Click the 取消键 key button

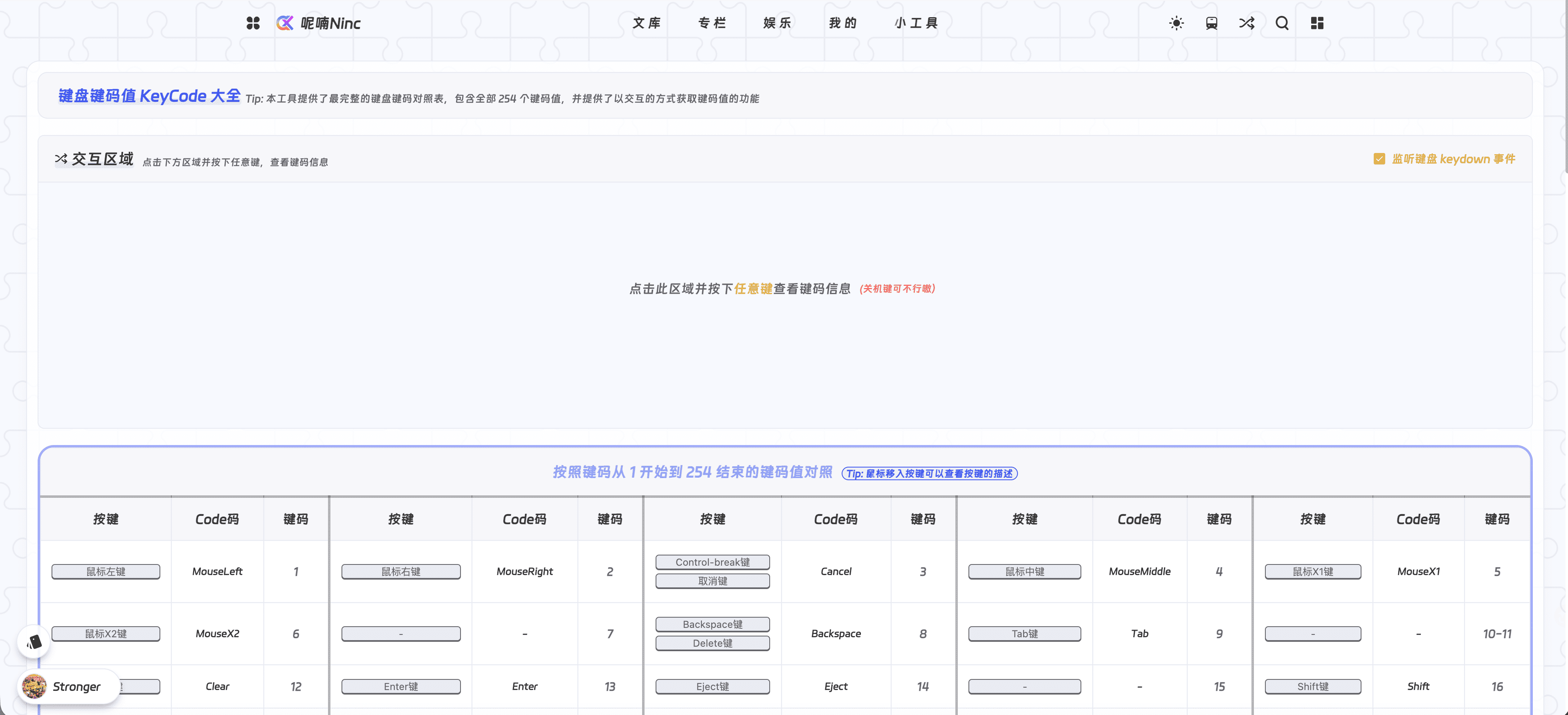(712, 581)
